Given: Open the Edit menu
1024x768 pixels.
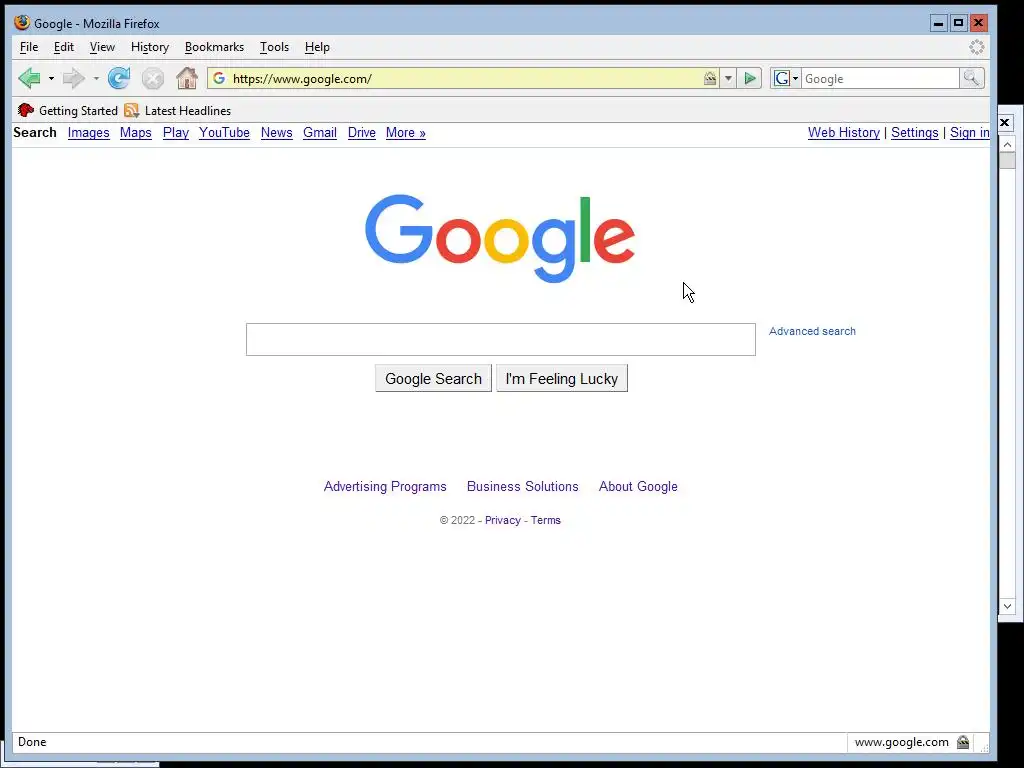Looking at the screenshot, I should tap(63, 47).
